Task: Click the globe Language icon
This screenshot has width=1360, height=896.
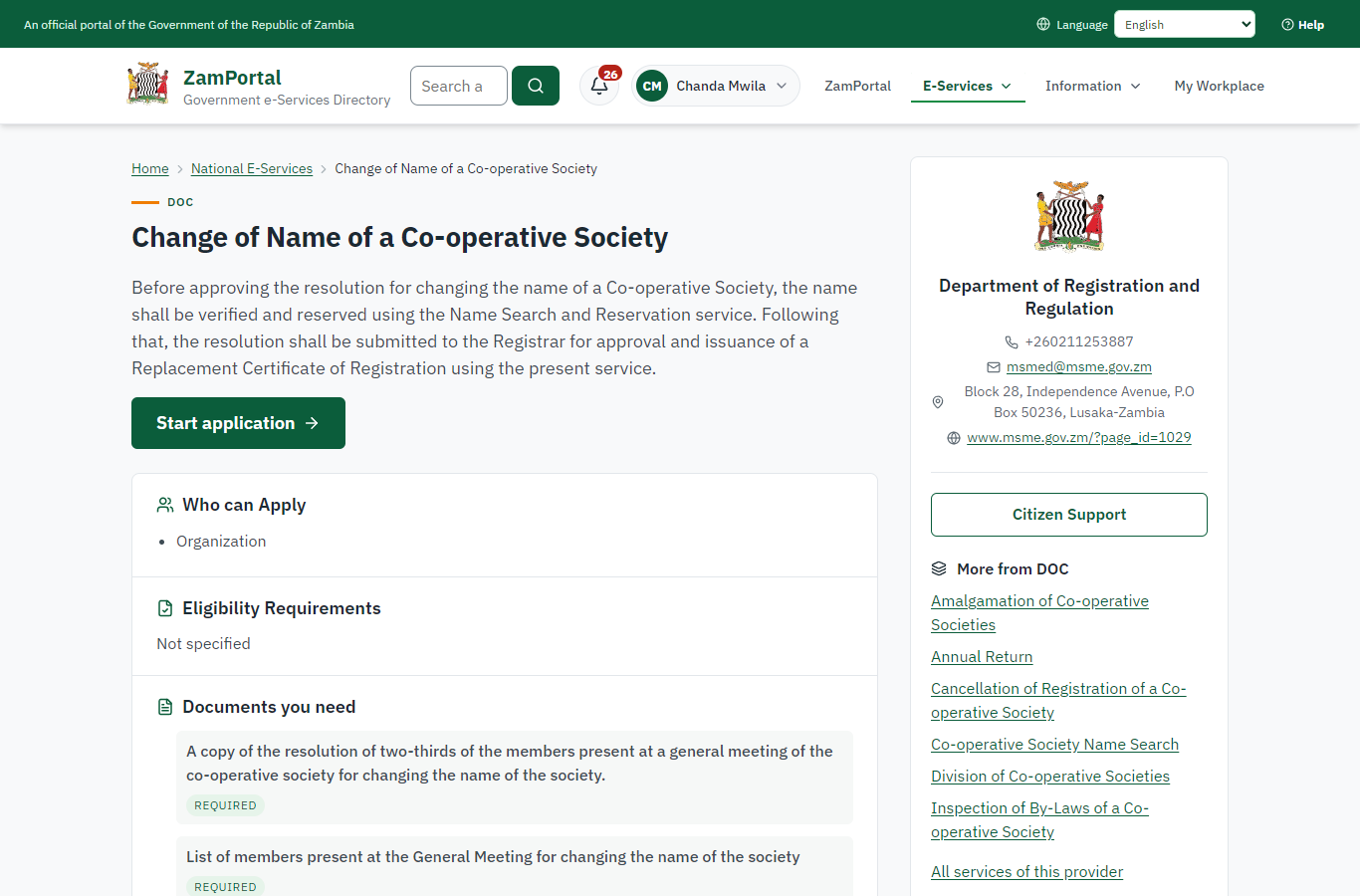Action: [1043, 24]
